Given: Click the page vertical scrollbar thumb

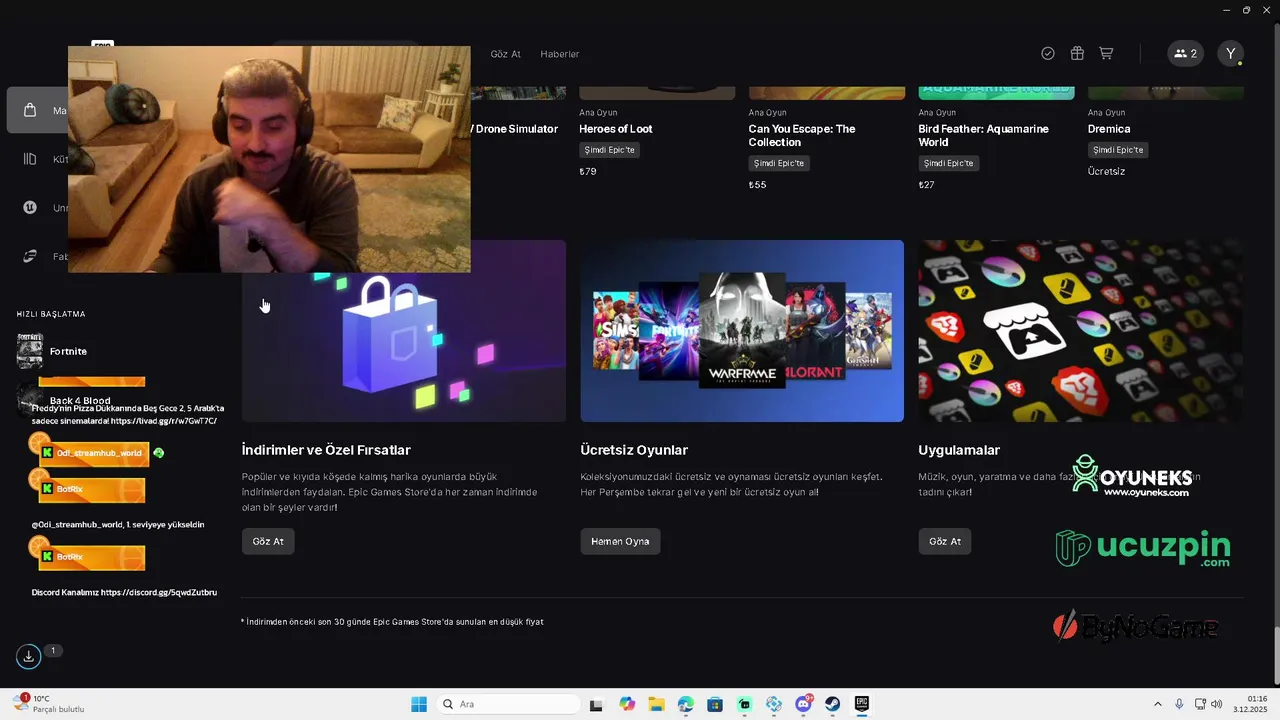Looking at the screenshot, I should click(1275, 657).
